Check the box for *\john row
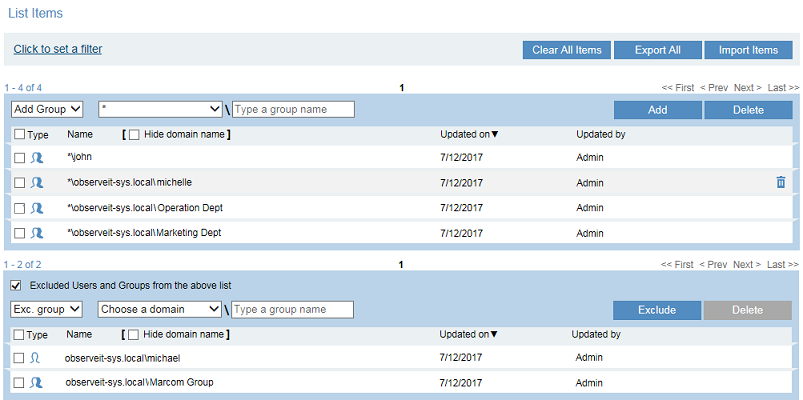 point(20,157)
